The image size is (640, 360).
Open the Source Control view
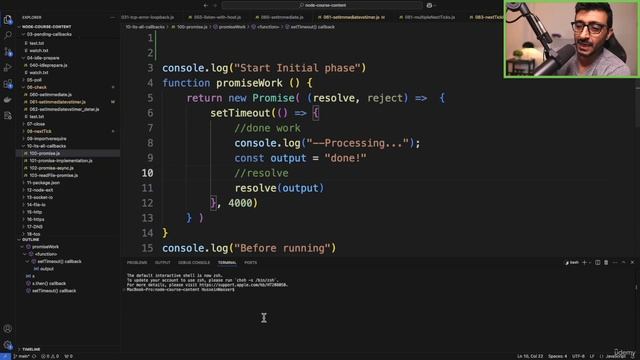coord(8,51)
